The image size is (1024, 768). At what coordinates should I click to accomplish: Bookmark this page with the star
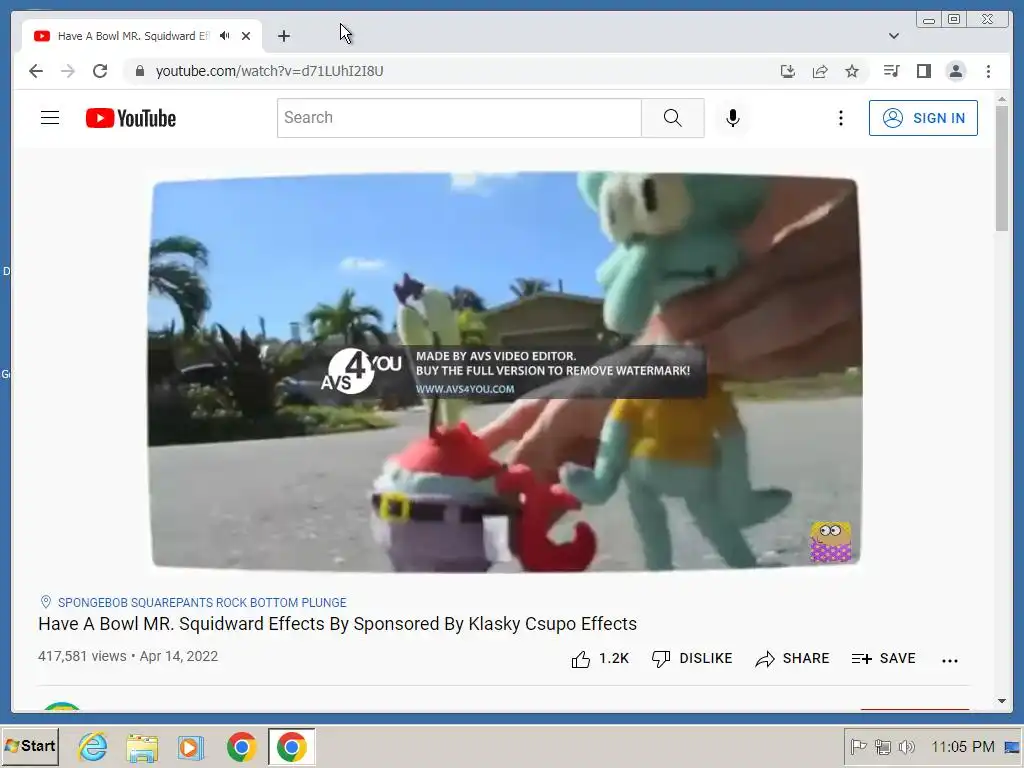coord(852,71)
